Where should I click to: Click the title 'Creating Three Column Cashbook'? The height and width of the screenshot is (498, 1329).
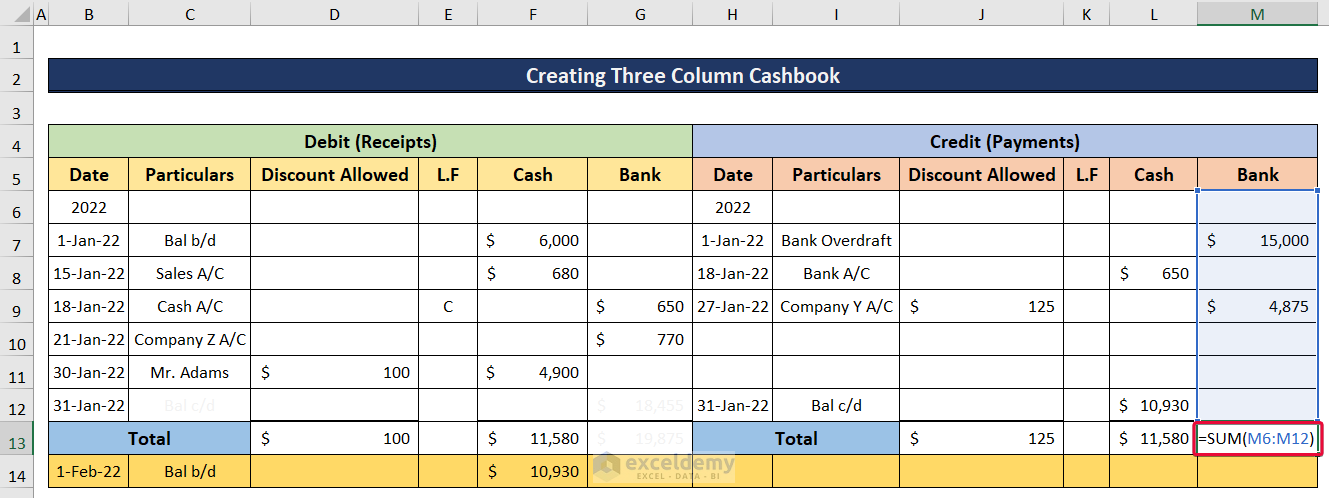tap(682, 76)
